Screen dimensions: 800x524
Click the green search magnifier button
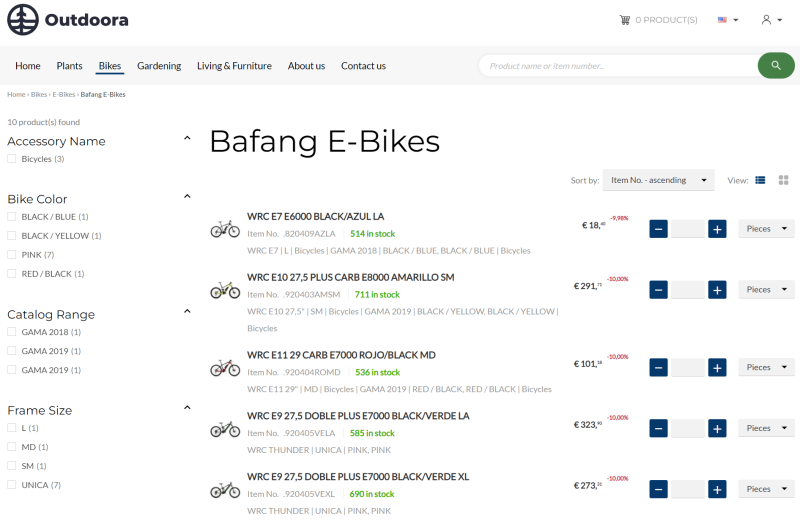click(776, 65)
